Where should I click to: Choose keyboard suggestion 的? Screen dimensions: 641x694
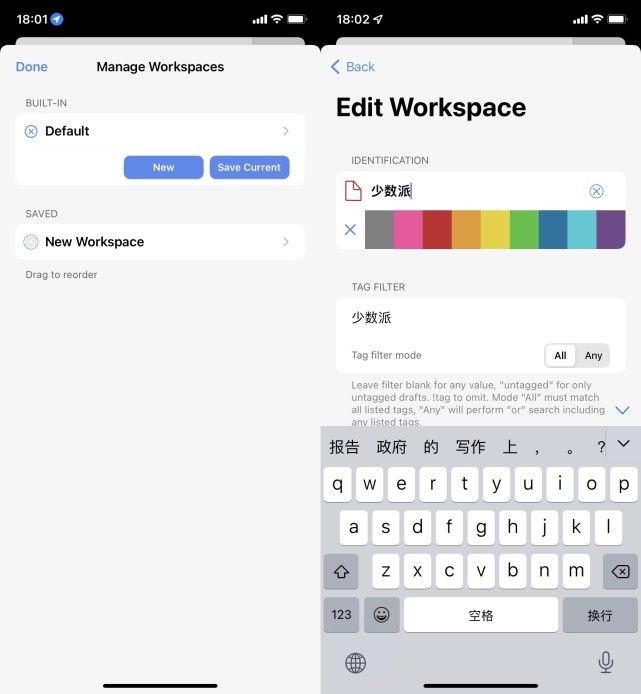(x=431, y=447)
